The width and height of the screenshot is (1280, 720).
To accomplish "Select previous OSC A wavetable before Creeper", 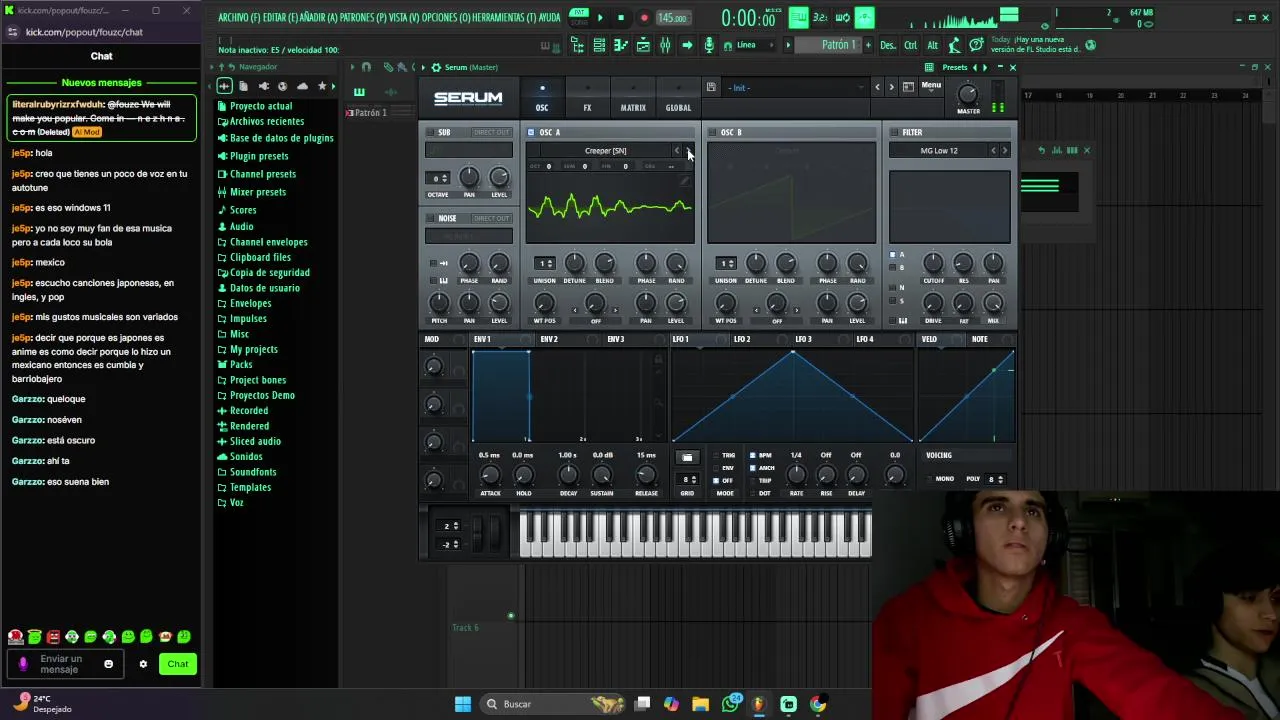I will pyautogui.click(x=677, y=151).
